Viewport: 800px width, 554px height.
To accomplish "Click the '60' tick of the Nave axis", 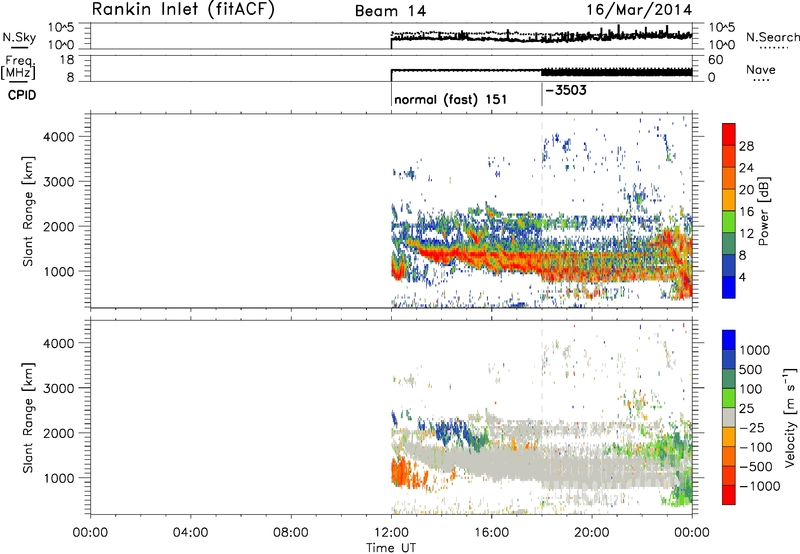I will coord(716,60).
